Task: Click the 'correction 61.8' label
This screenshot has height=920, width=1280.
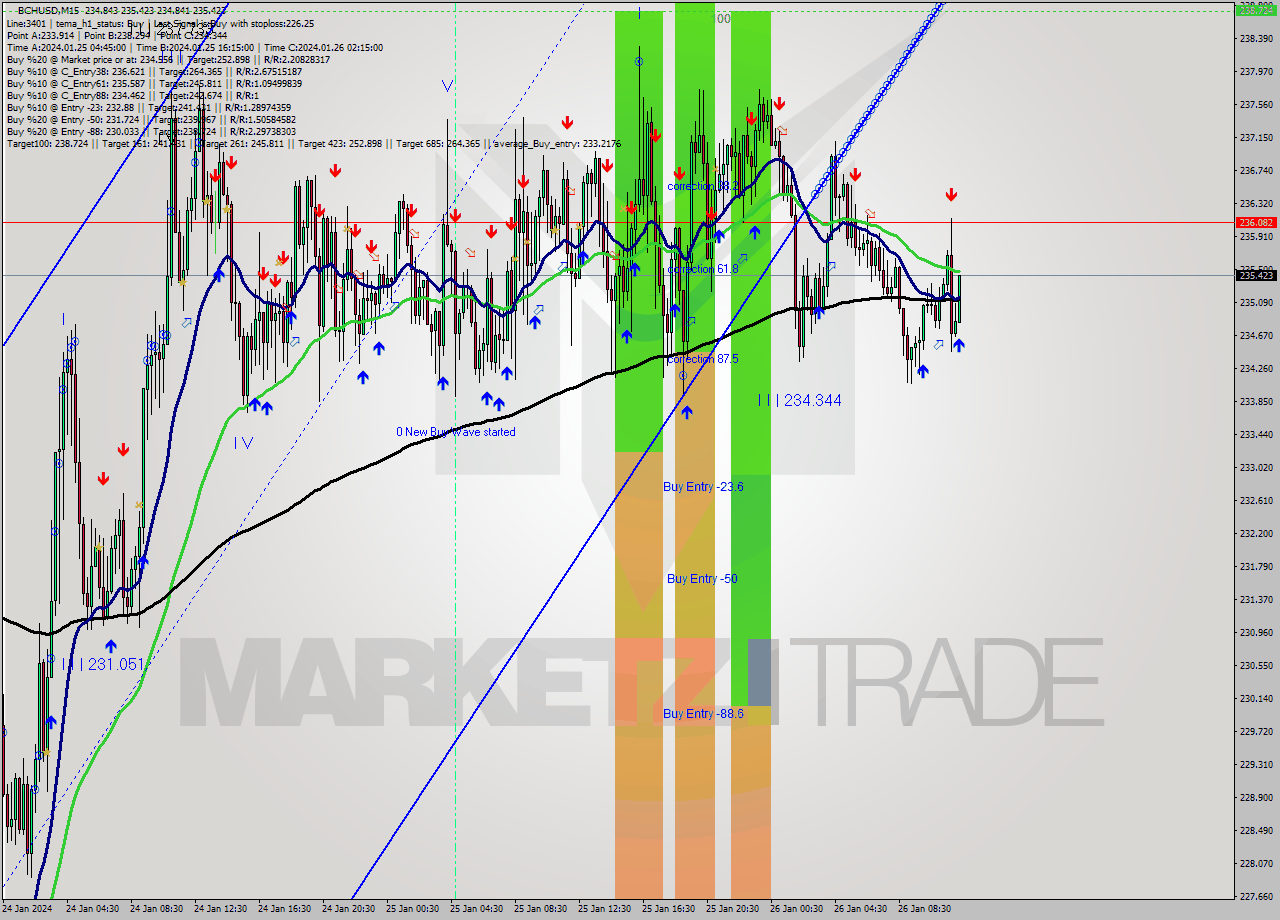Action: [x=703, y=268]
